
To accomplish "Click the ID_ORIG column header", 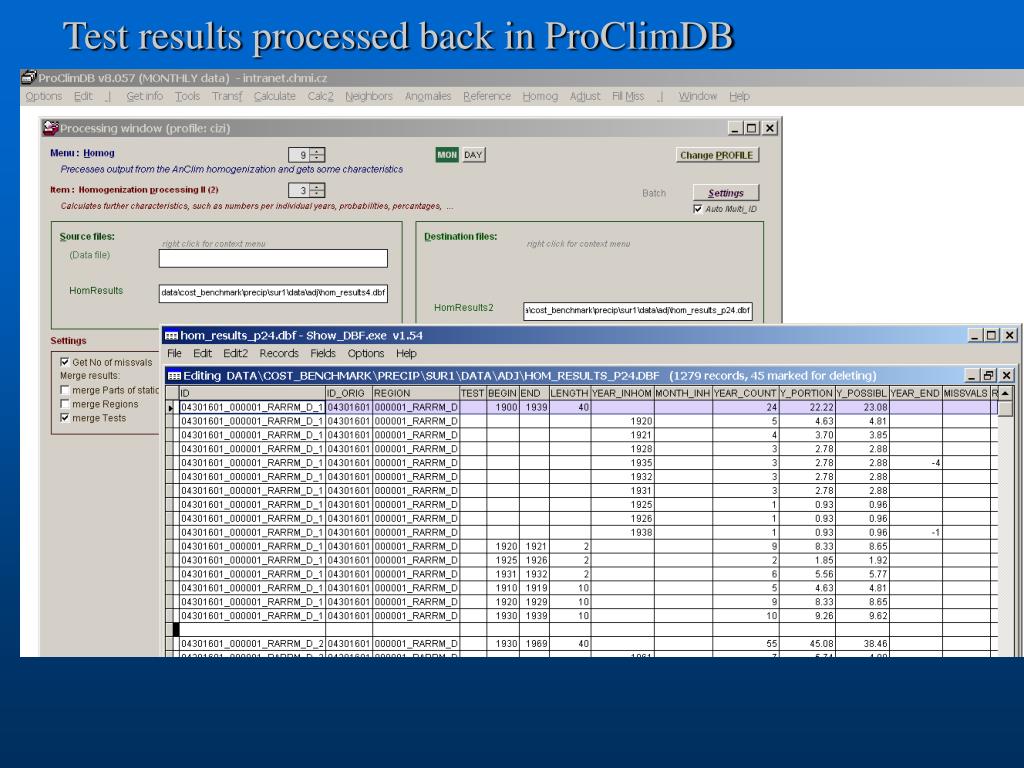I will click(349, 393).
